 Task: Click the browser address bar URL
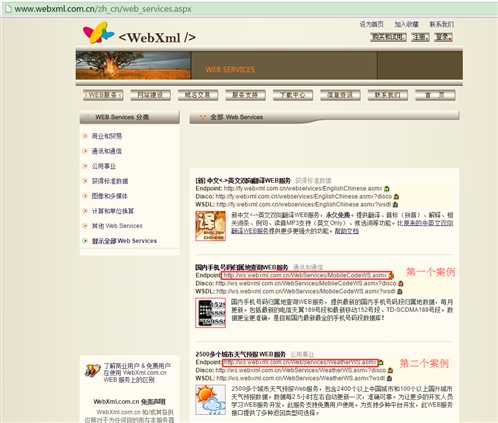coord(103,9)
